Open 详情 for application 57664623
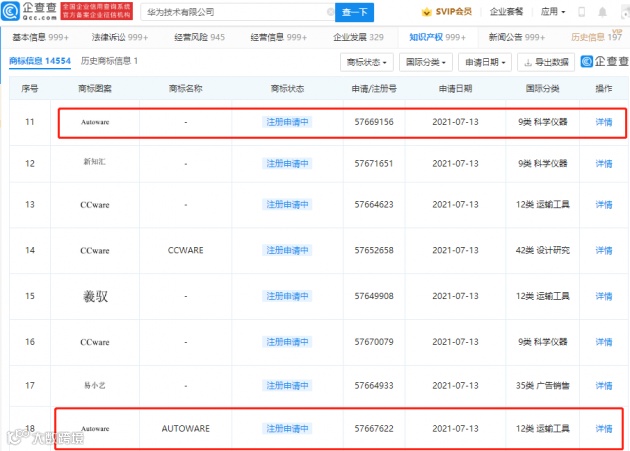The image size is (630, 451). coord(603,205)
